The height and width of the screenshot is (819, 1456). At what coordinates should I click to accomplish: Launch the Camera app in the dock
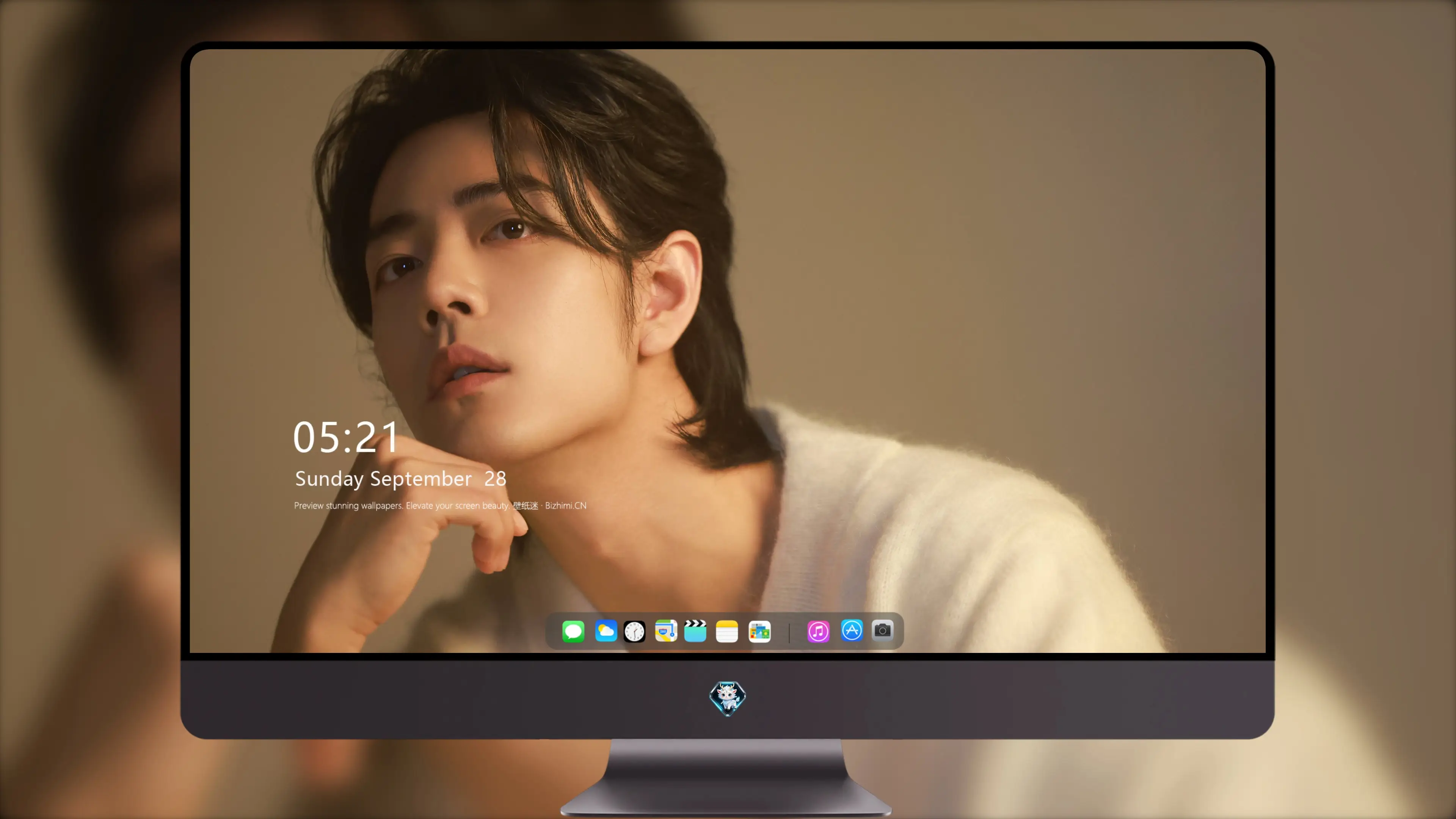pyautogui.click(x=882, y=630)
